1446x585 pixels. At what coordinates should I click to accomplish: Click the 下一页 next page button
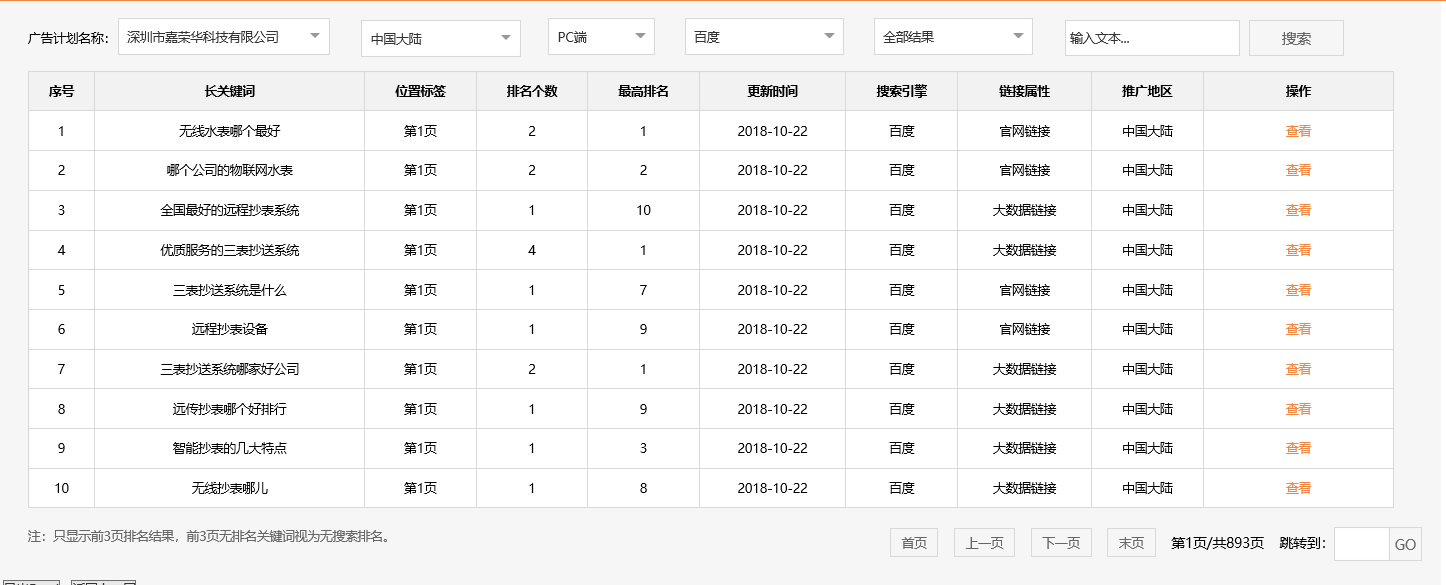click(1062, 542)
